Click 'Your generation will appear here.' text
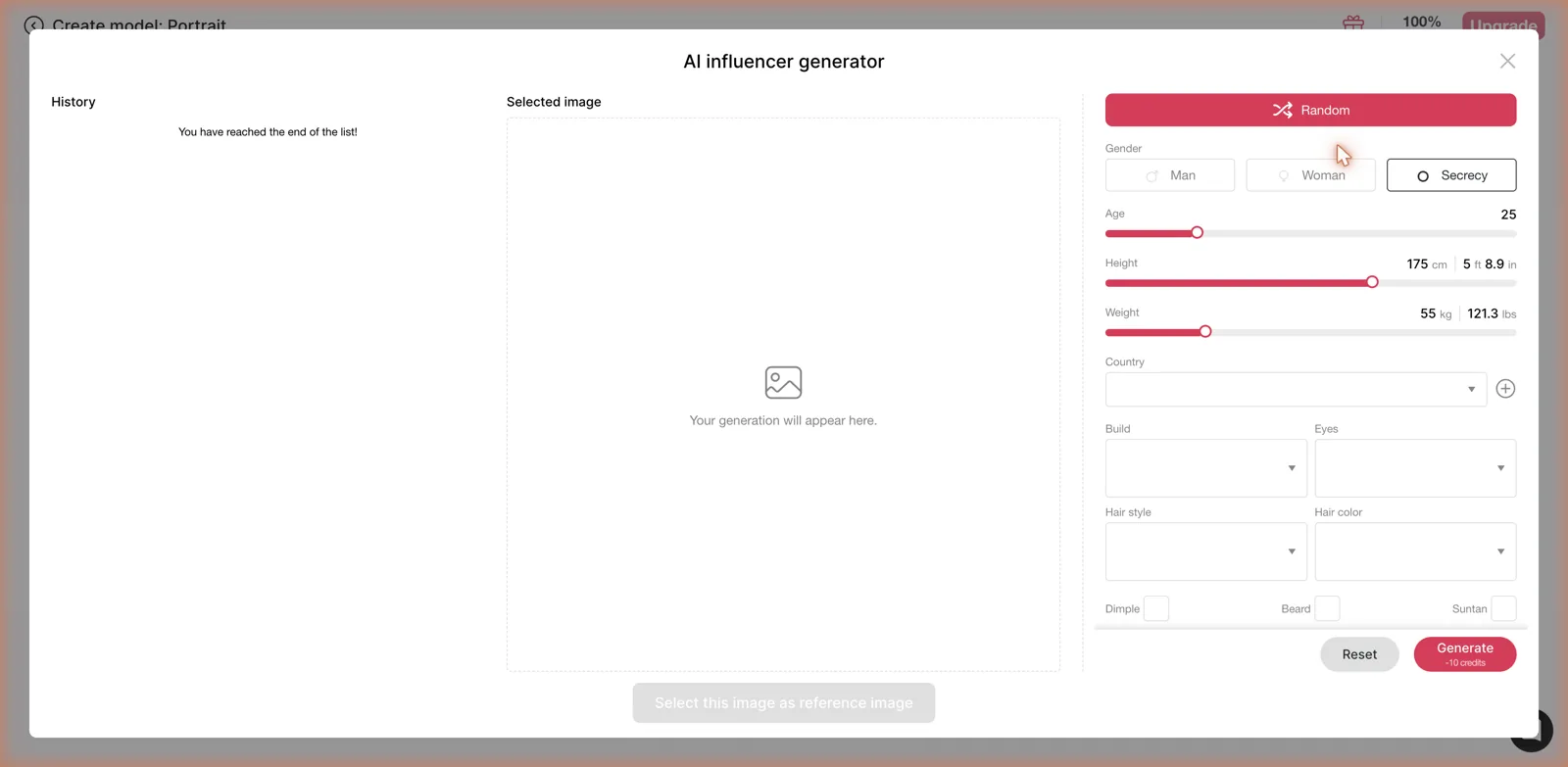This screenshot has width=1568, height=767. [783, 420]
